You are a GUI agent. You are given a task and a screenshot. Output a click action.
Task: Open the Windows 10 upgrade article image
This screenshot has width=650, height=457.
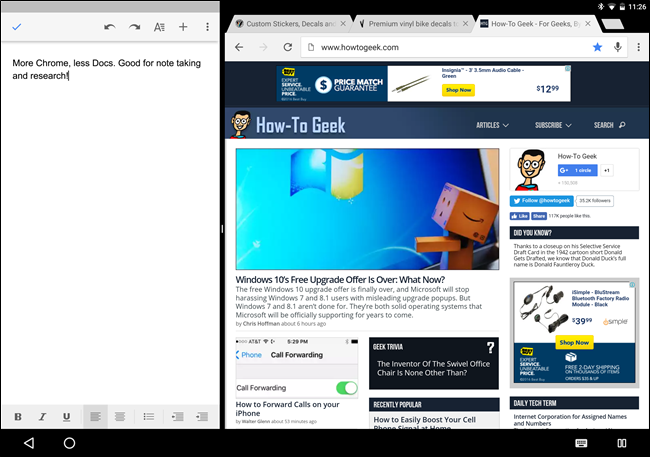367,209
